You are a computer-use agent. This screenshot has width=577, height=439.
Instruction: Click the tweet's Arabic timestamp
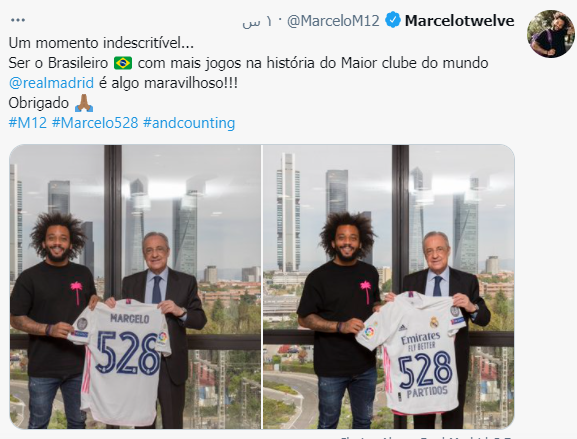click(x=257, y=22)
